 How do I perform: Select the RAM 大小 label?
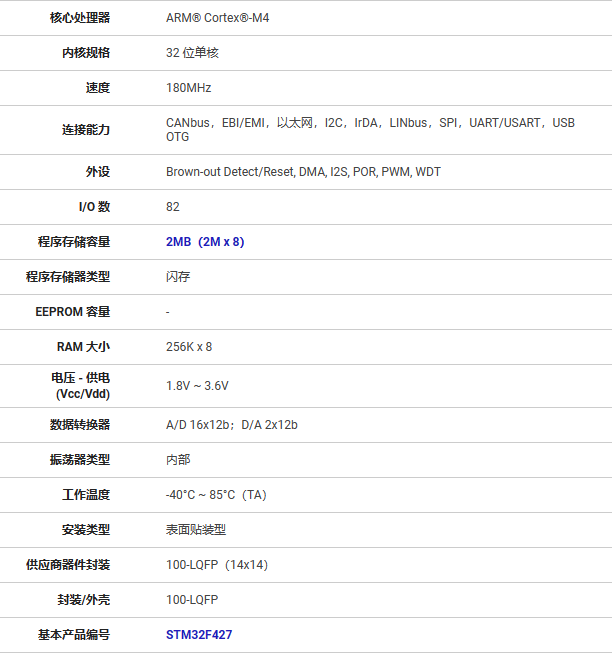click(84, 347)
